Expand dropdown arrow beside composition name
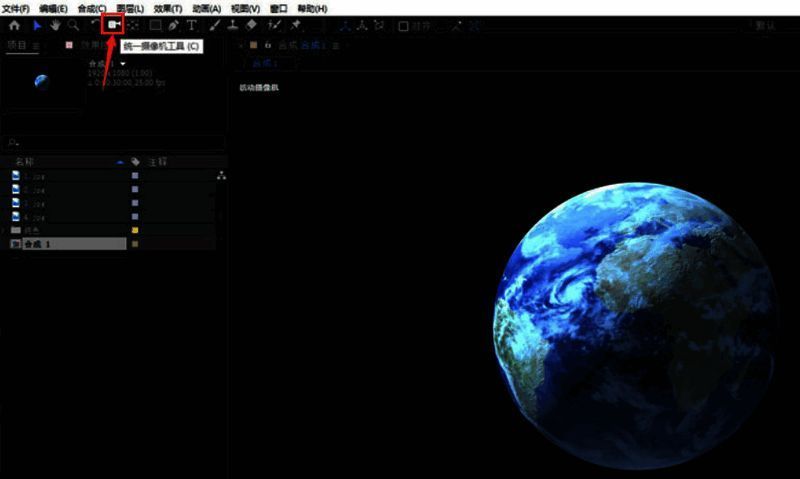The height and width of the screenshot is (479, 800). [122, 62]
